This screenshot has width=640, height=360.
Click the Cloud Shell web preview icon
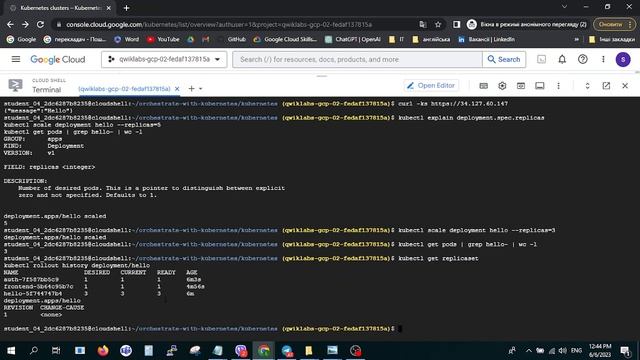[521, 86]
